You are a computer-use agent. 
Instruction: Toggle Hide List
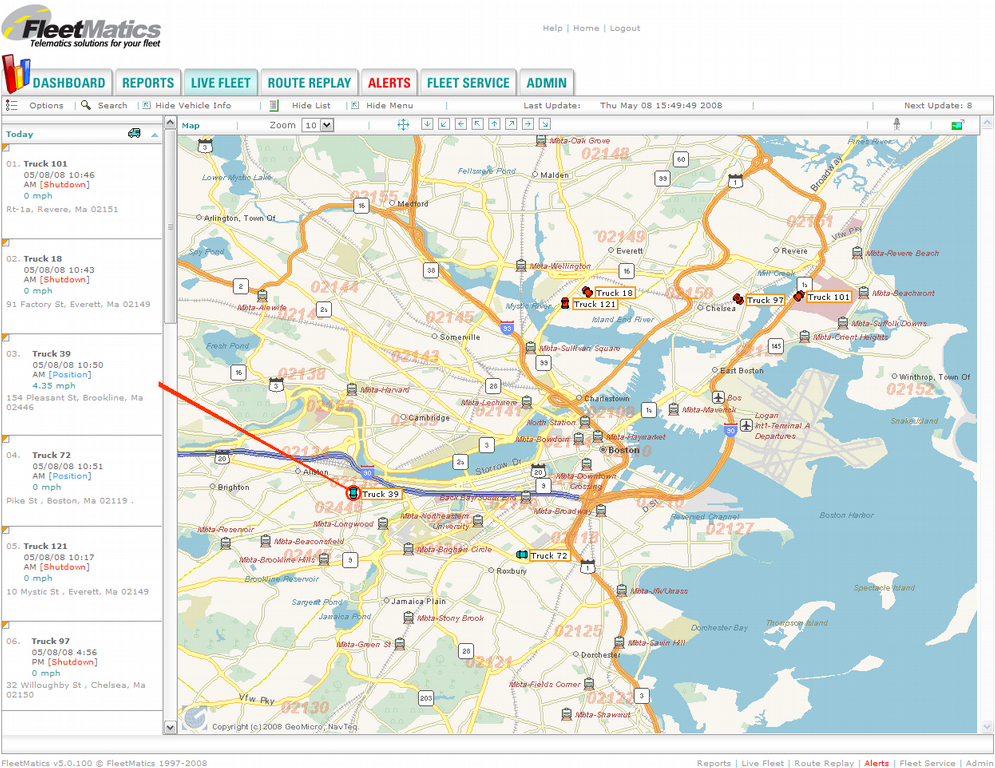tap(311, 105)
